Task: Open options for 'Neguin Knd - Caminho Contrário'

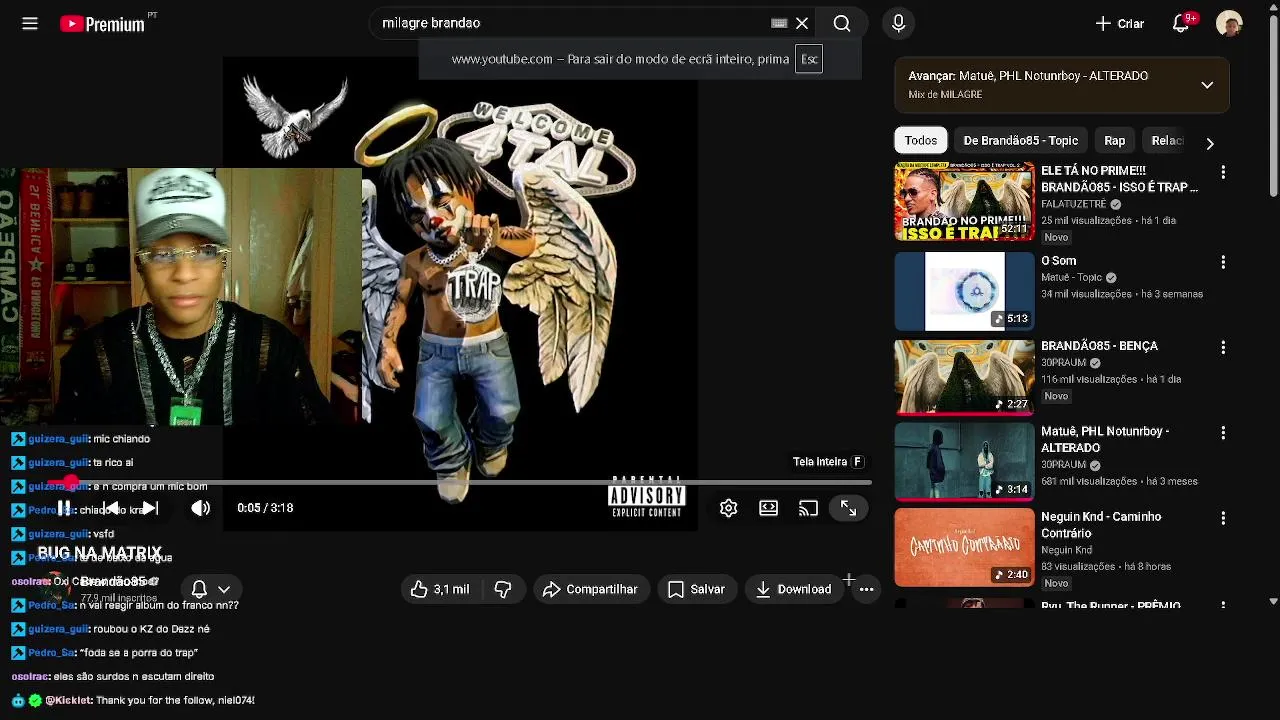Action: click(1222, 518)
